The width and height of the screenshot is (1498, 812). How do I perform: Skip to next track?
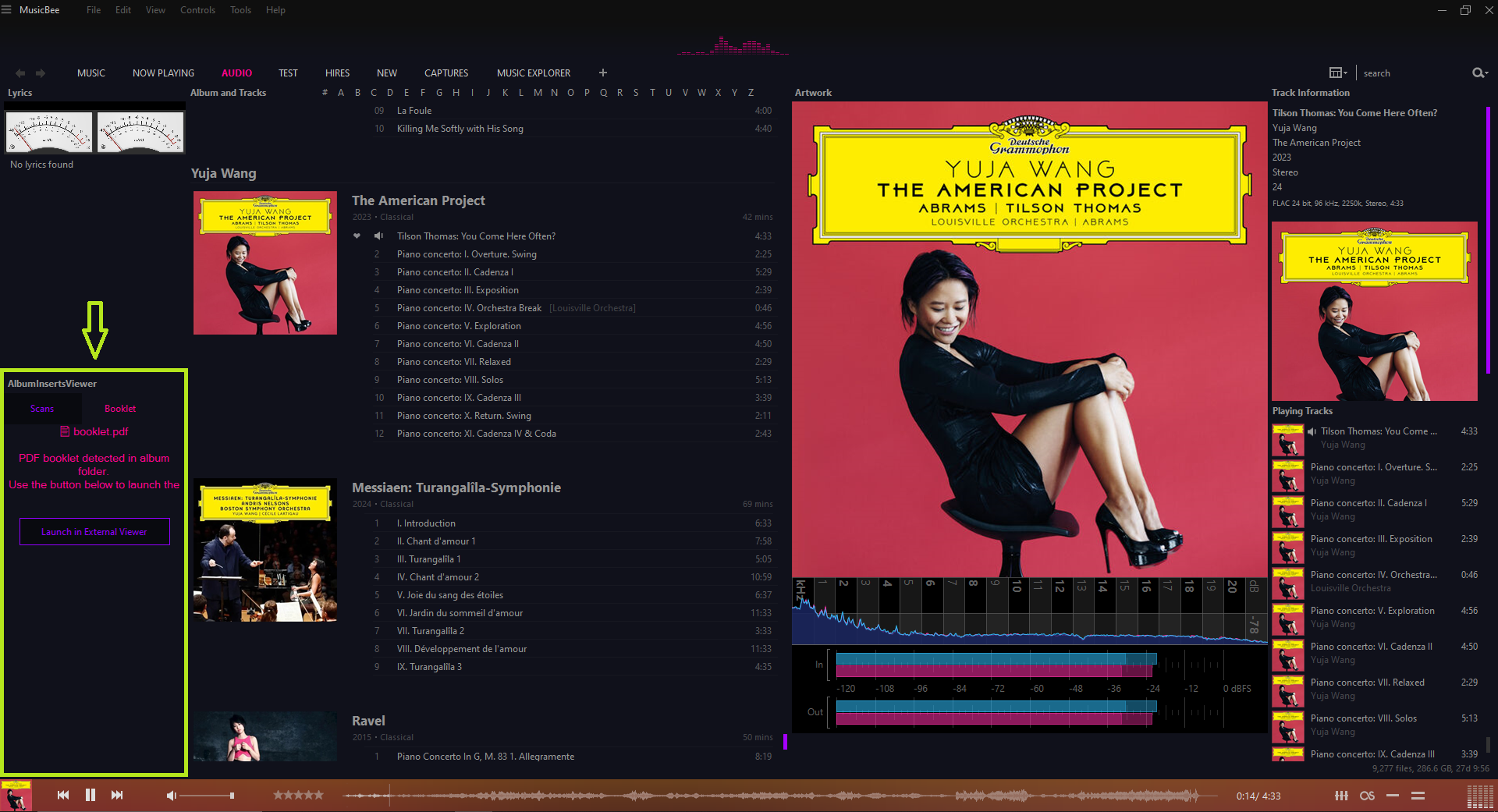117,795
